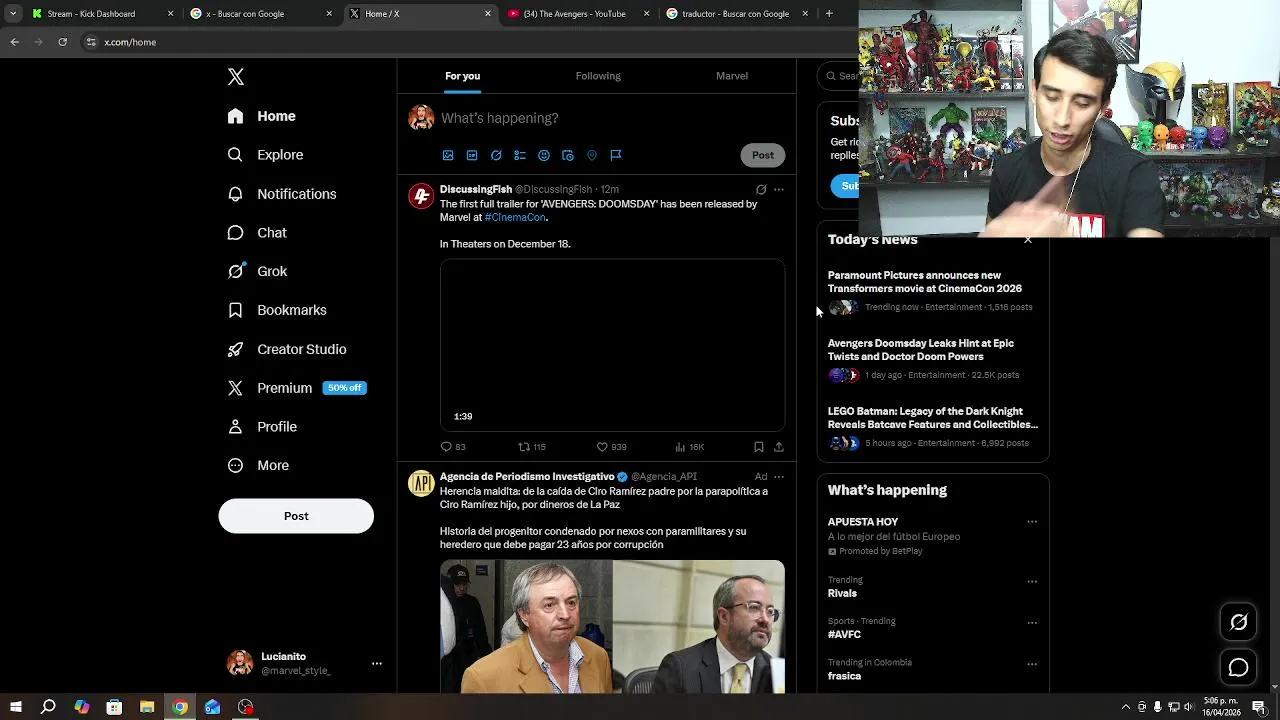Open Windows taskbar search
1280x720 pixels.
(48, 707)
